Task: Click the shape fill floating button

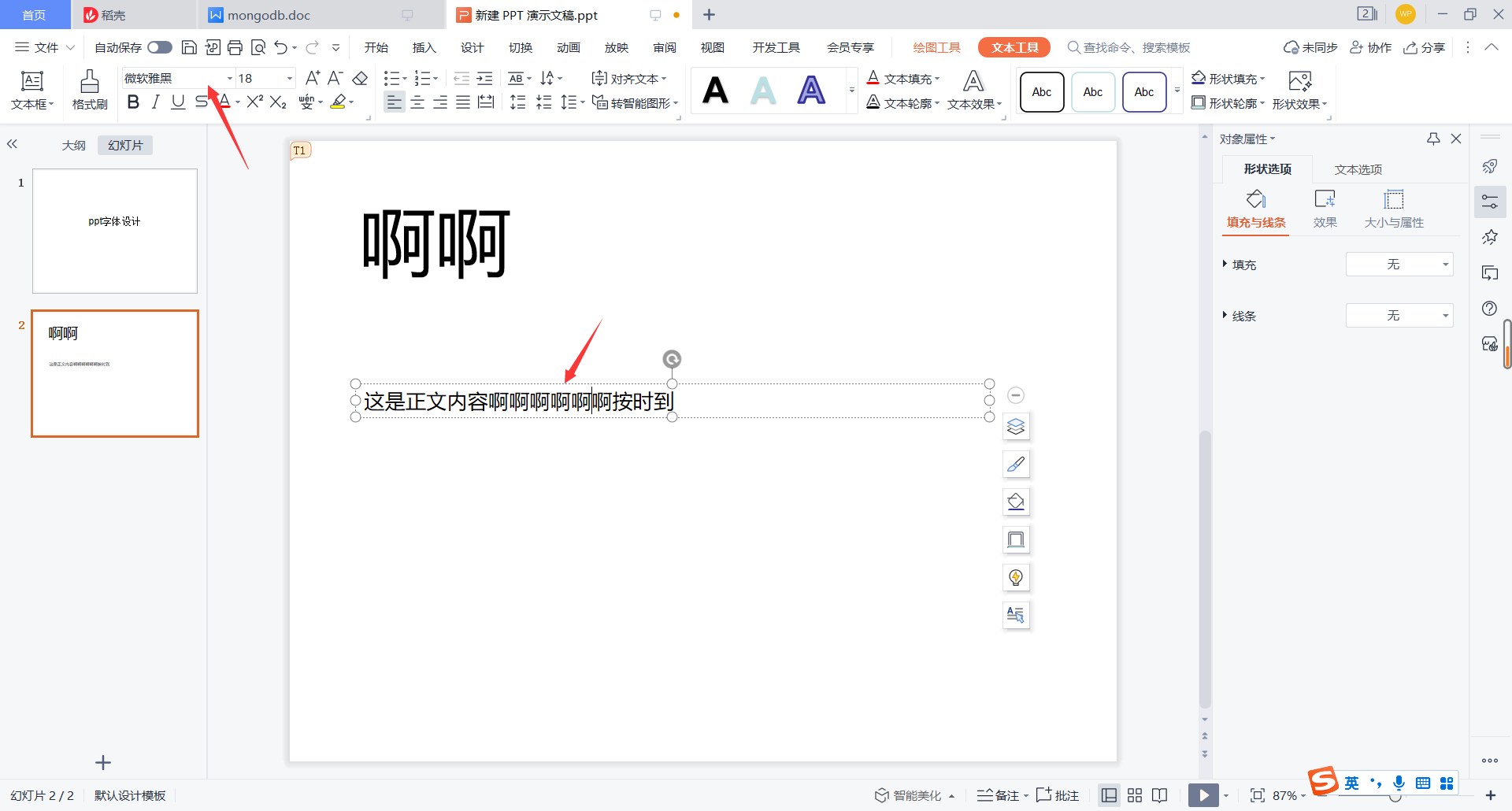Action: [x=1016, y=502]
